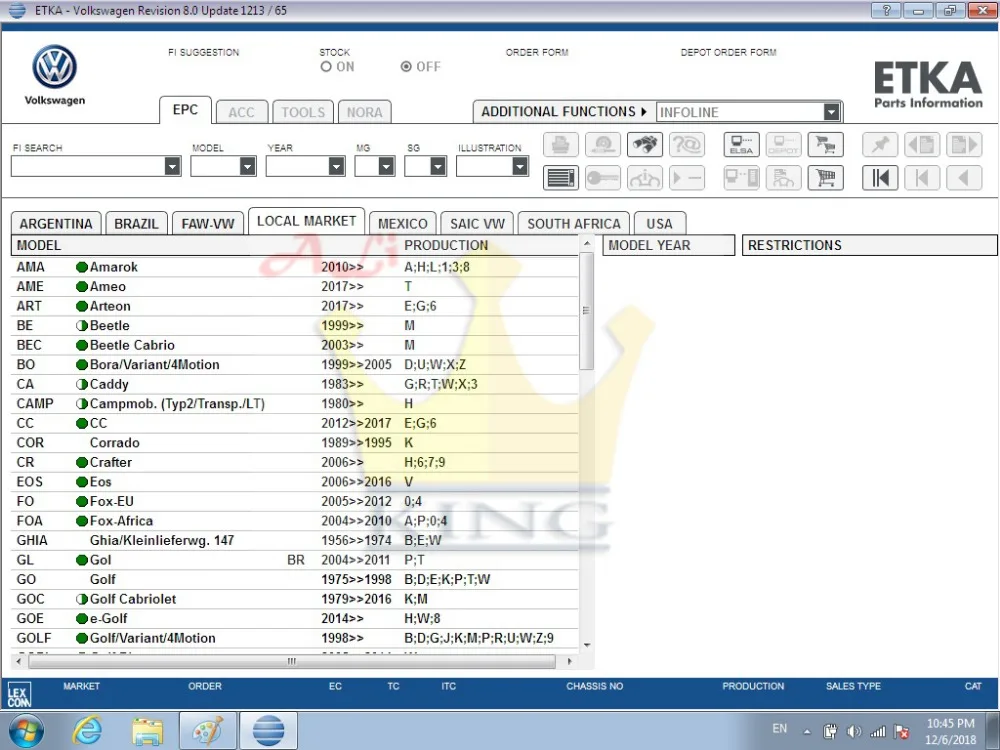Click the list view icon with horizontal lines
1000x750 pixels.
[x=561, y=178]
